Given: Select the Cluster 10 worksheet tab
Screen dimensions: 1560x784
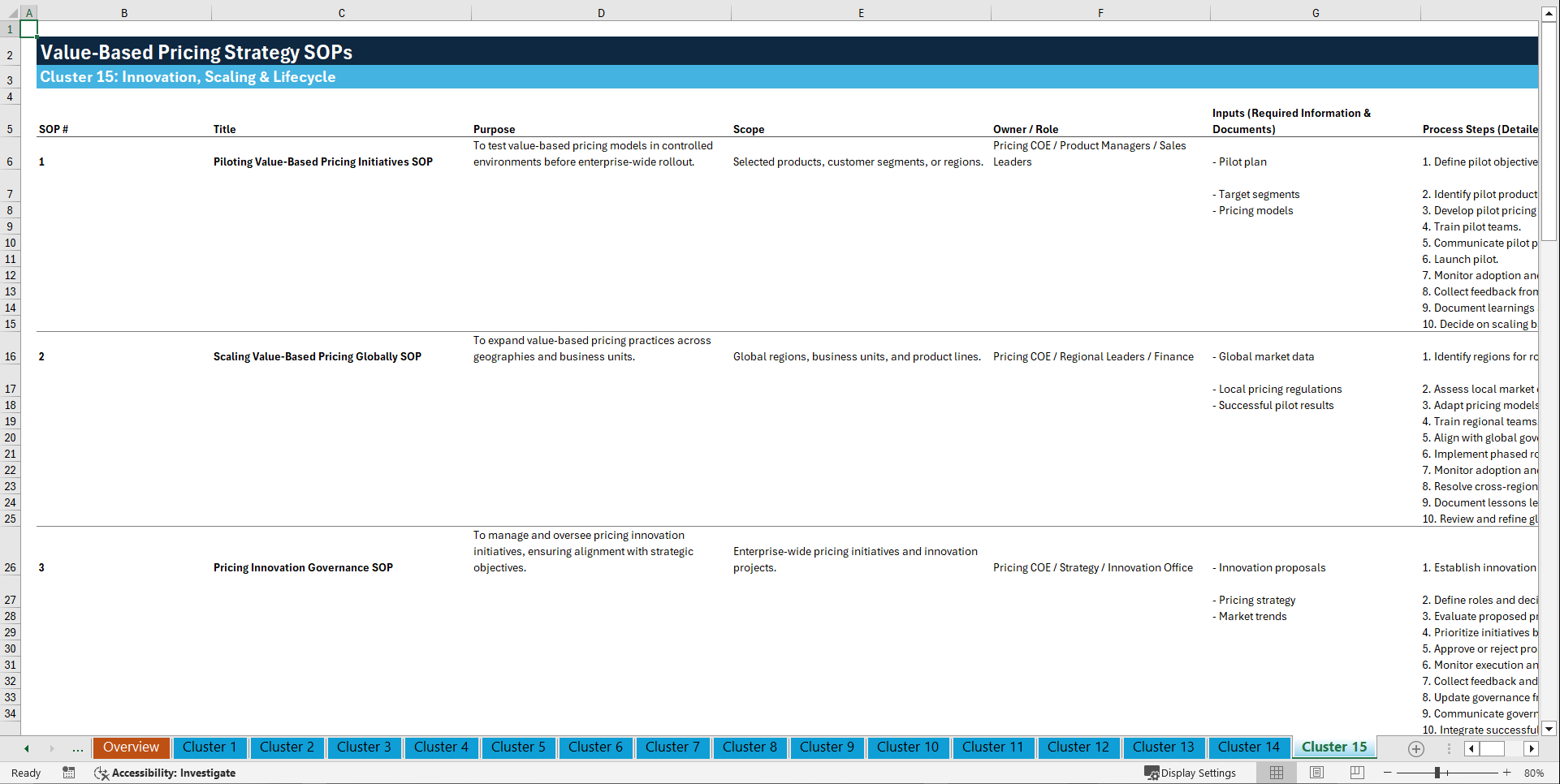Looking at the screenshot, I should tap(908, 747).
